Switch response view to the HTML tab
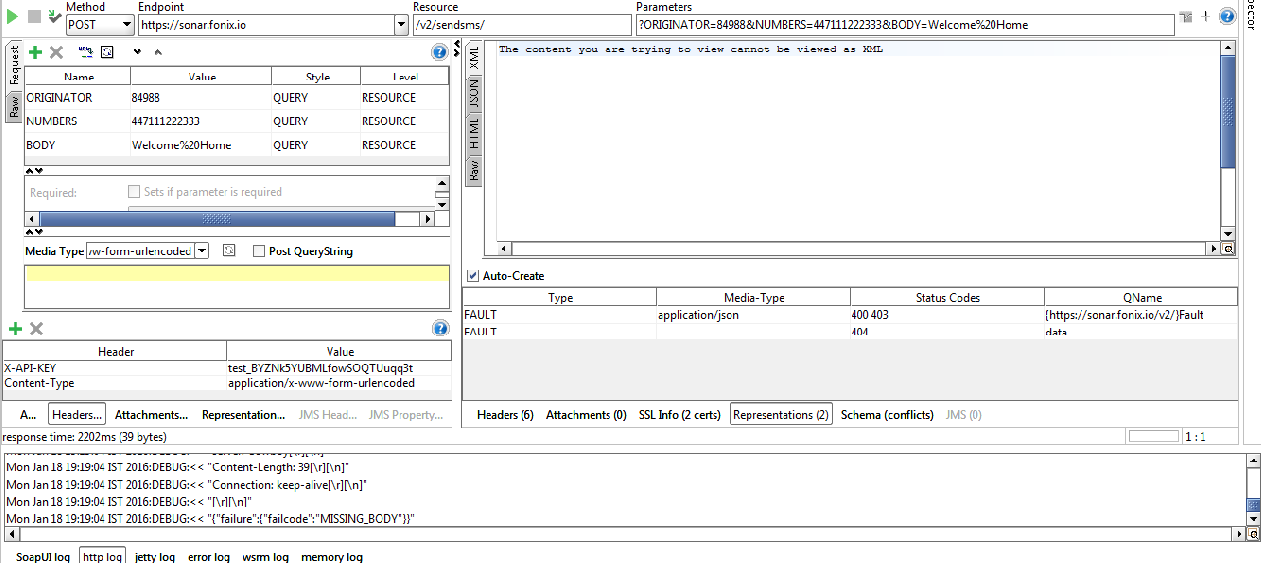 474,133
